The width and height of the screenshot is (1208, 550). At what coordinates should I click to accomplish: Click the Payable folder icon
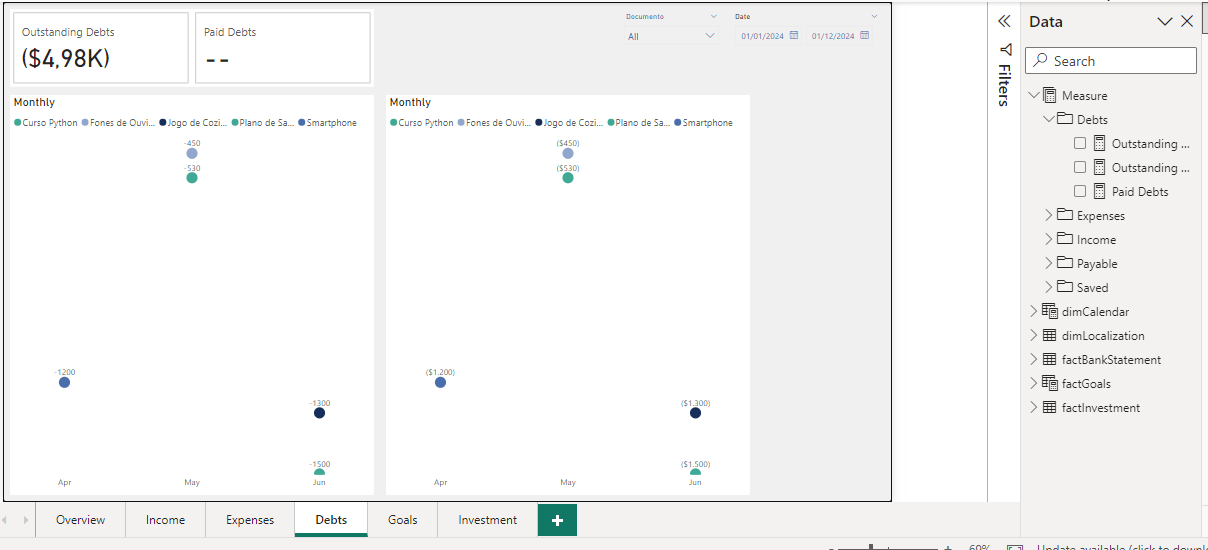(1064, 263)
